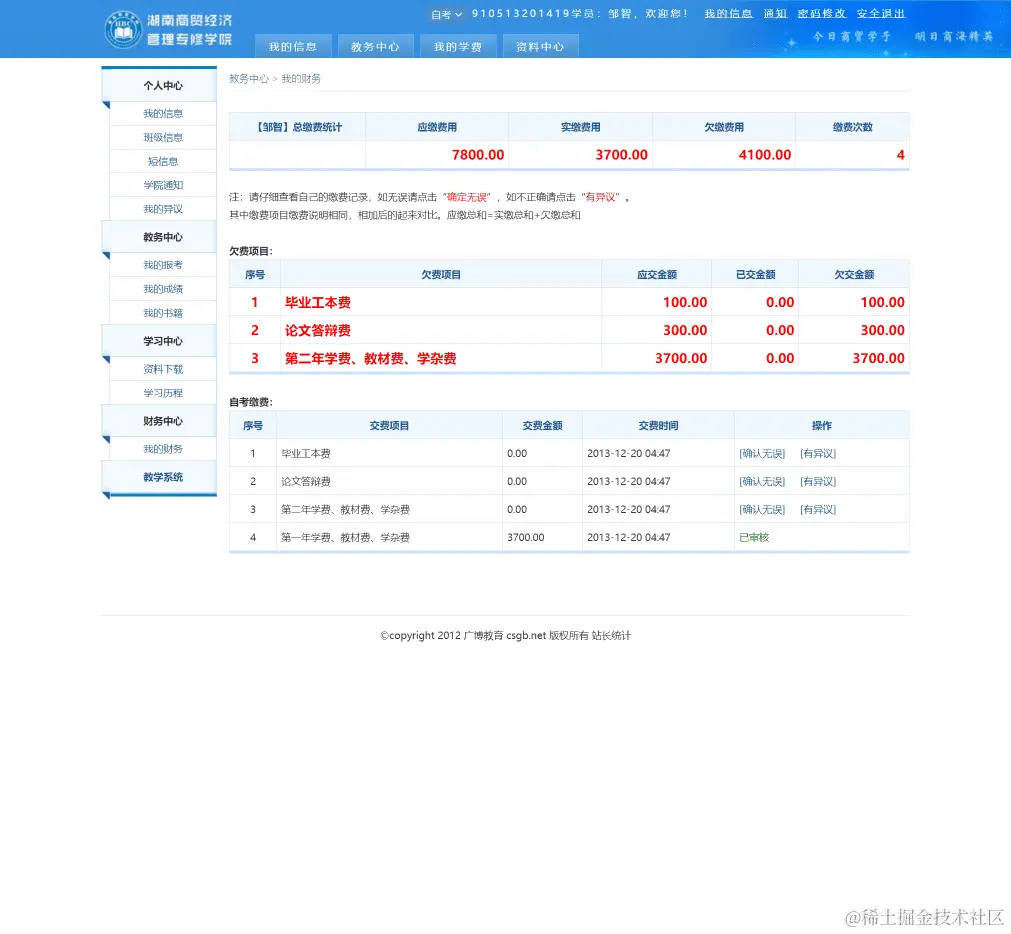The width and height of the screenshot is (1011, 934).
Task: Click the 100.00 欠交金额 for 毕业工本费
Action: tap(883, 302)
